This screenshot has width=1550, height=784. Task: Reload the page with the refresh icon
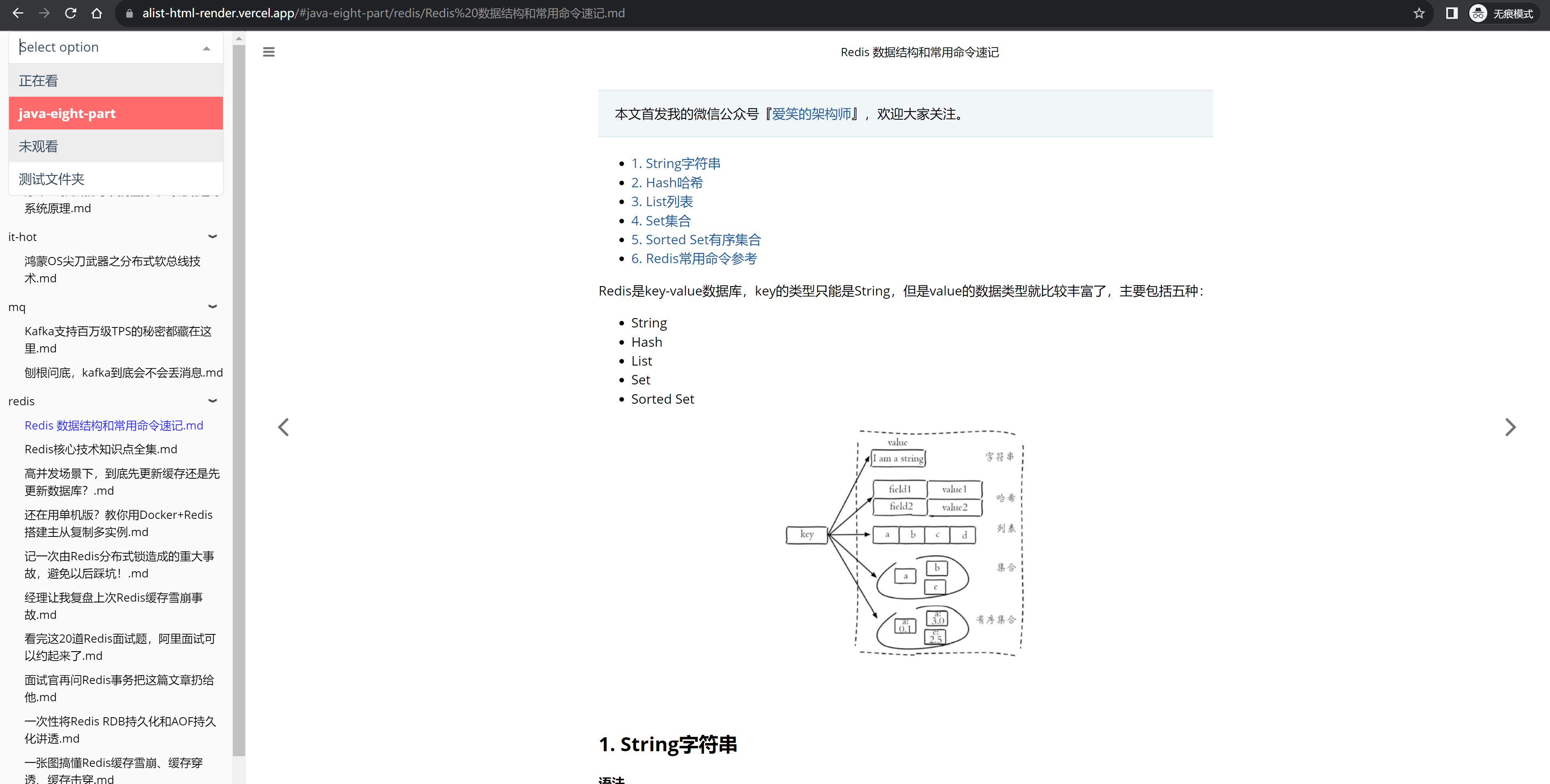71,13
